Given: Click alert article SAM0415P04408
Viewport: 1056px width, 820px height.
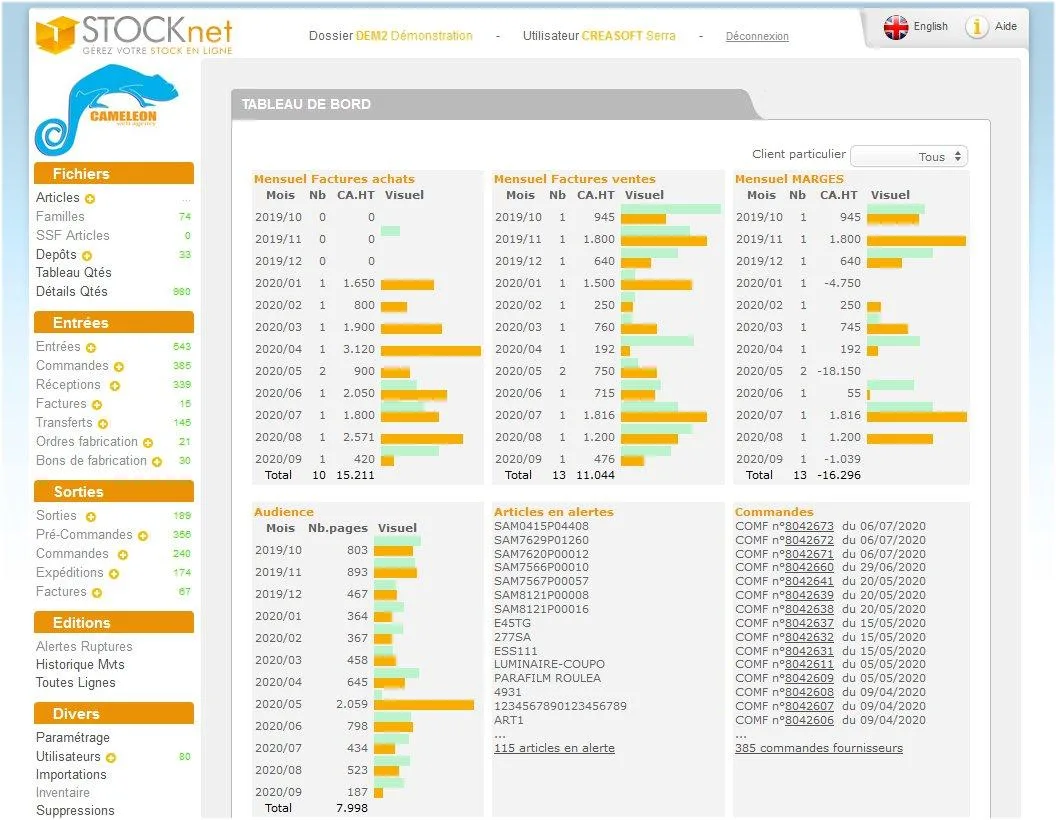Looking at the screenshot, I should pos(541,526).
